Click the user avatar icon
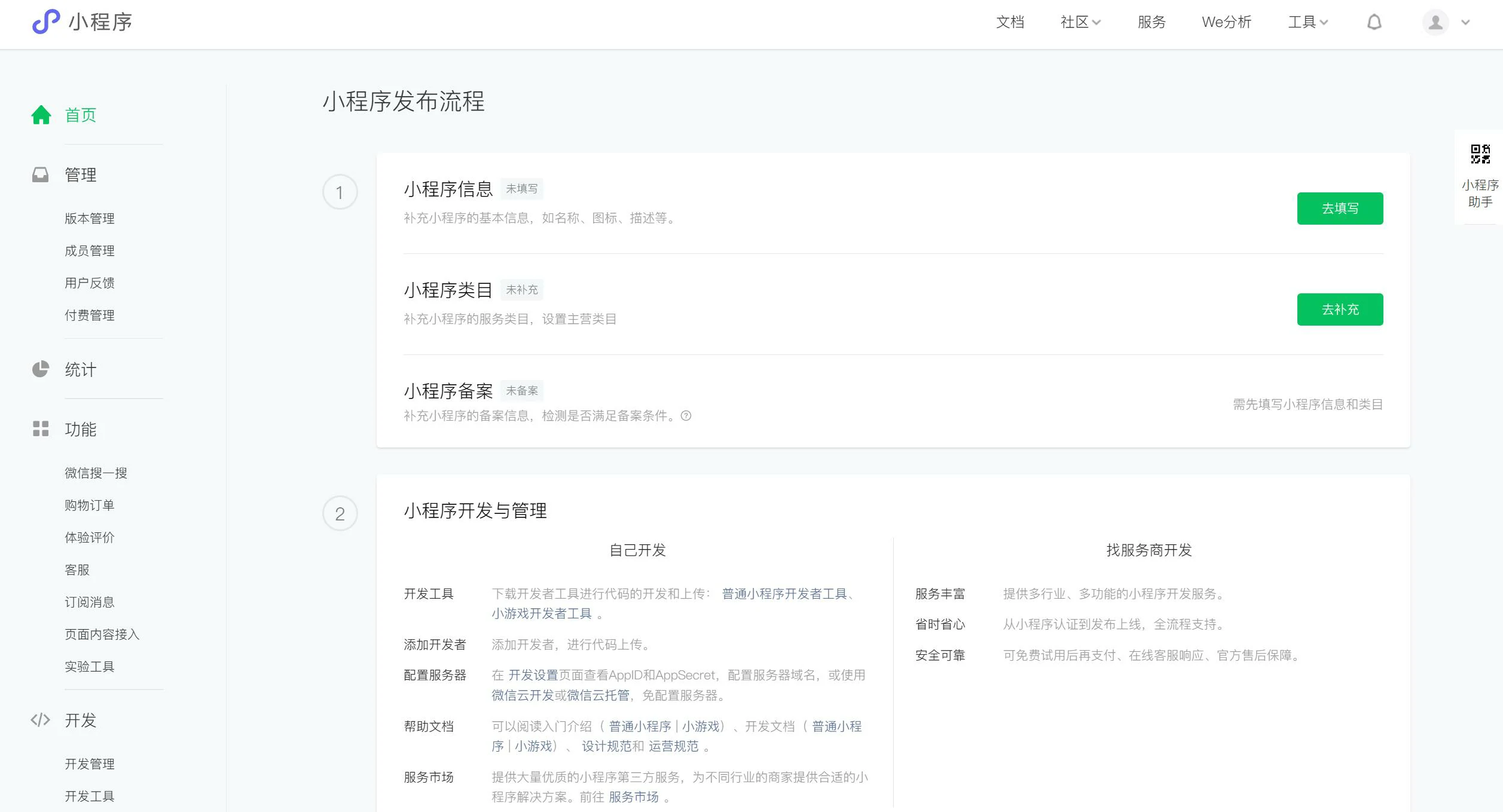1503x812 pixels. [x=1435, y=23]
